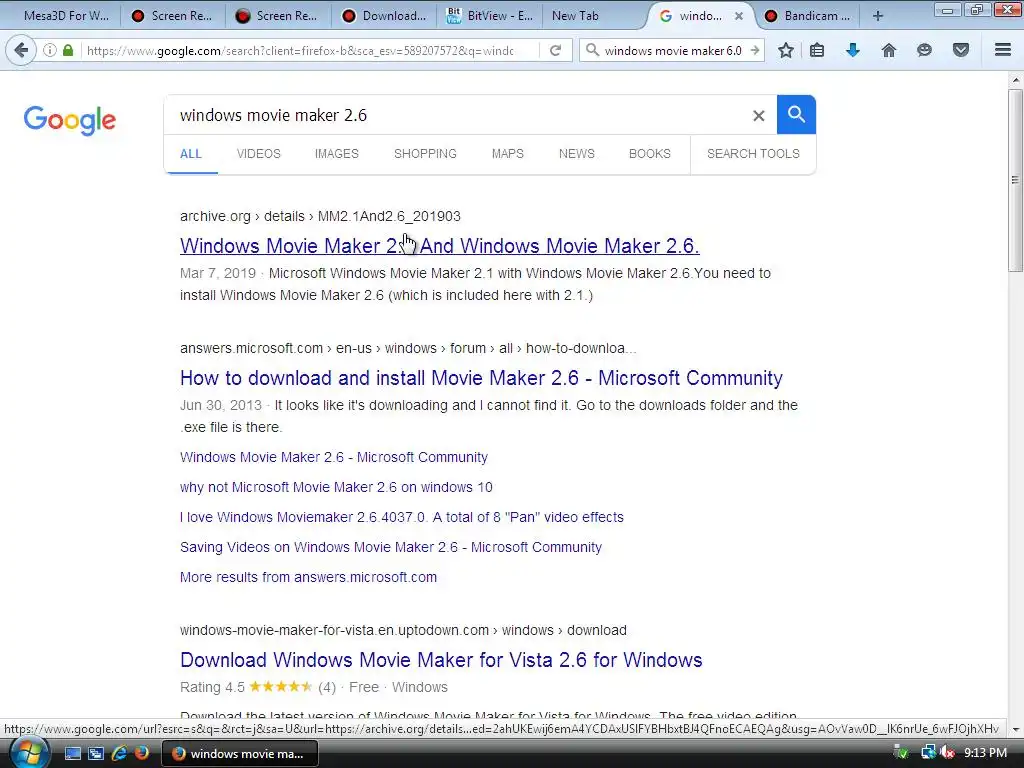The height and width of the screenshot is (768, 1024).
Task: Click the 9:13 PM taskbar clock
Action: pos(985,753)
